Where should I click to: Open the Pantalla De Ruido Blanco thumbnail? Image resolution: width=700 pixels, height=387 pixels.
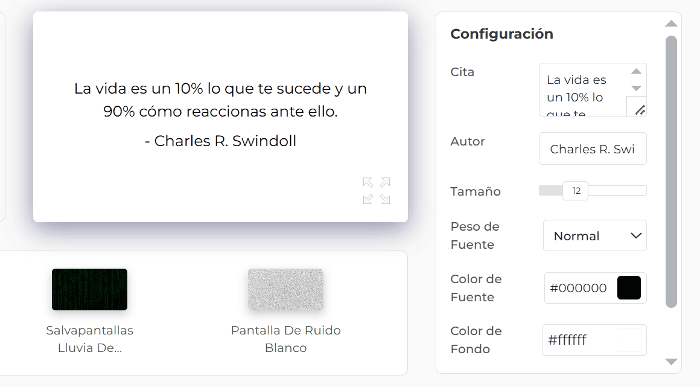pyautogui.click(x=286, y=289)
